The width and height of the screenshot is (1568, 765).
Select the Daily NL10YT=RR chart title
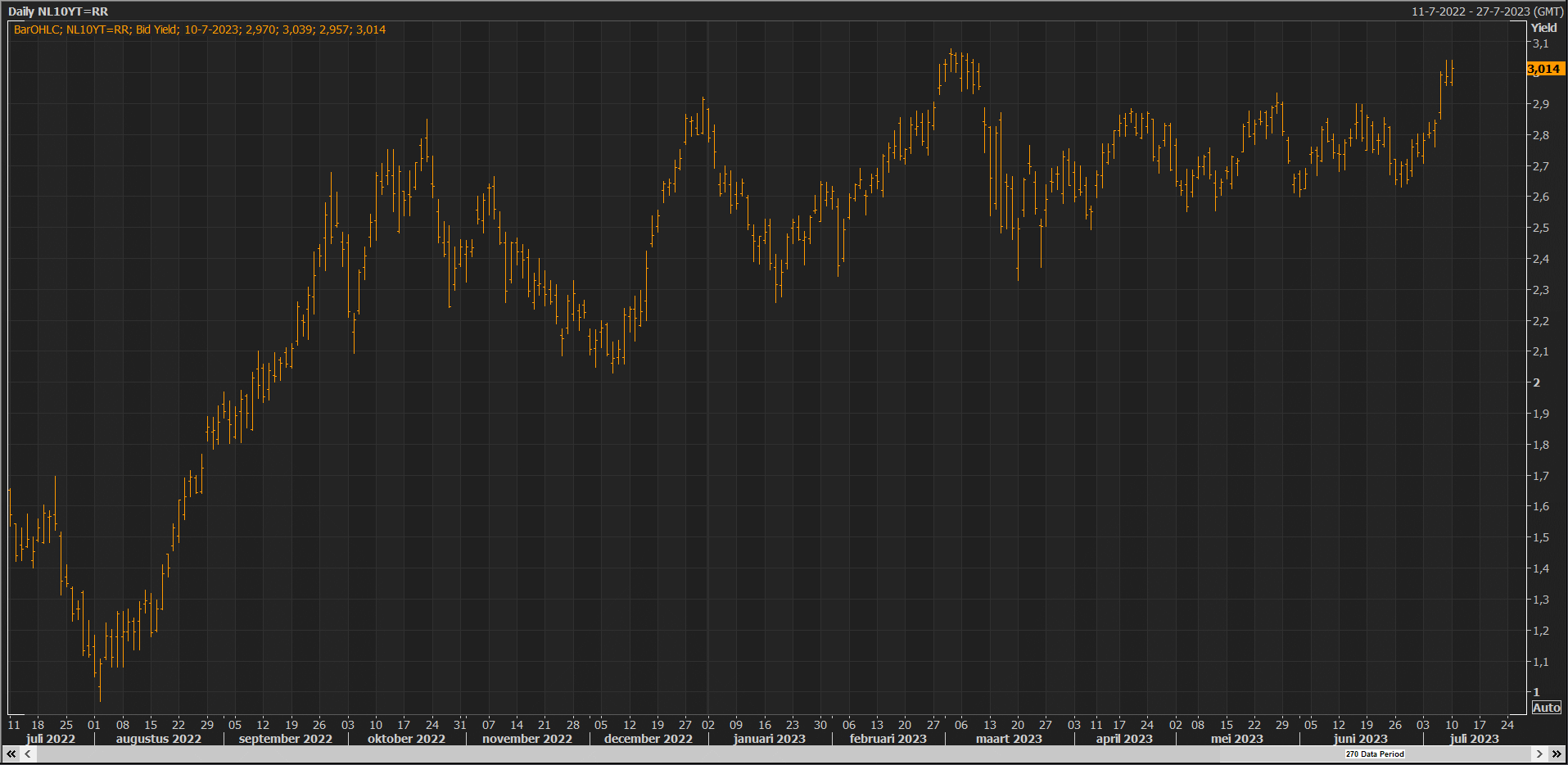click(x=58, y=11)
